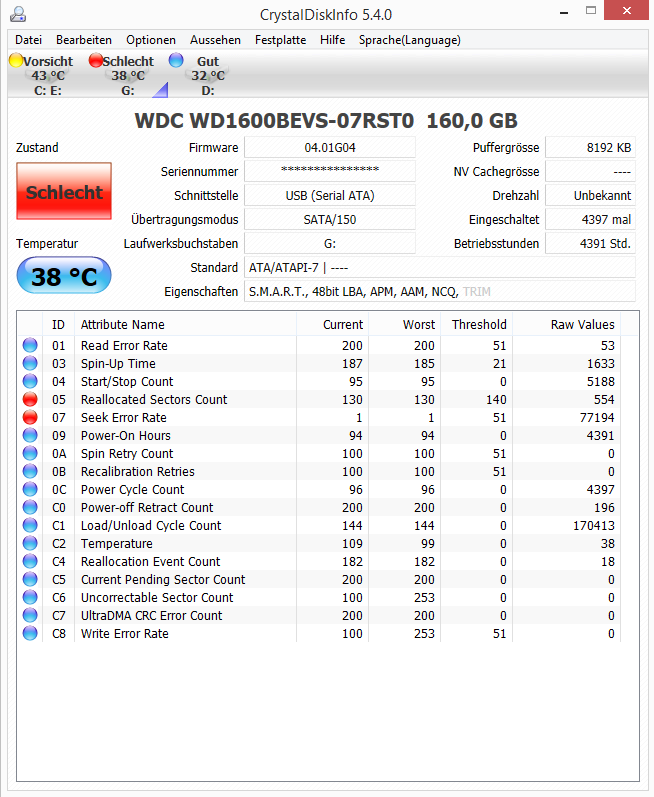Viewport: 654px width, 797px height.
Task: Select the Reallocated Sectors Count row text
Action: [x=154, y=400]
